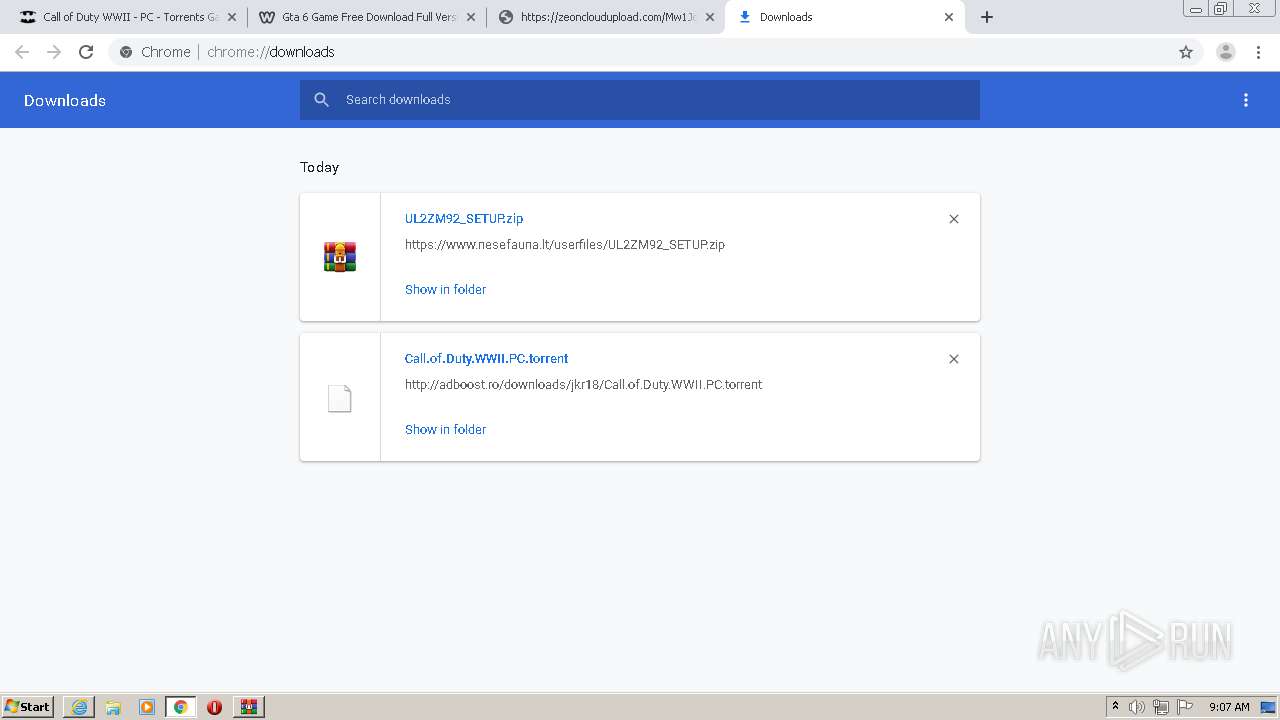Show hidden system tray icons
Image resolution: width=1280 pixels, height=720 pixels.
coord(1115,707)
